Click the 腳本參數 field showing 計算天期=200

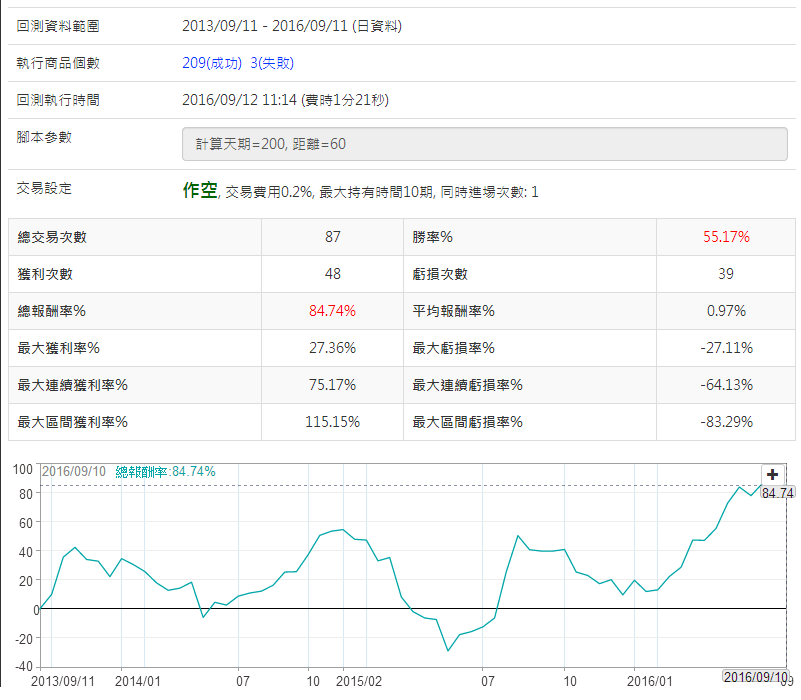(485, 143)
